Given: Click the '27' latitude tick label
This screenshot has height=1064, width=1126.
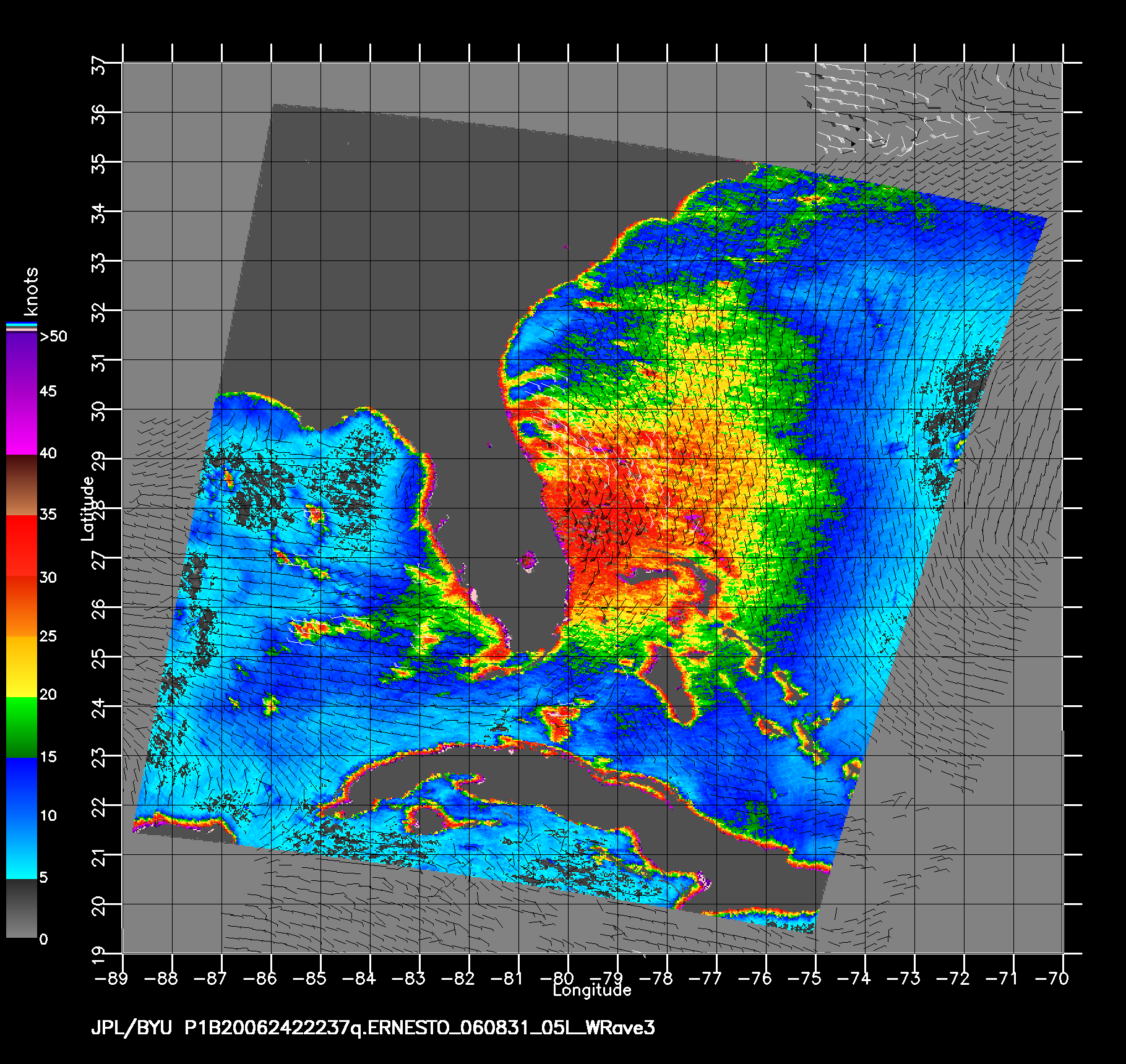Looking at the screenshot, I should (98, 560).
